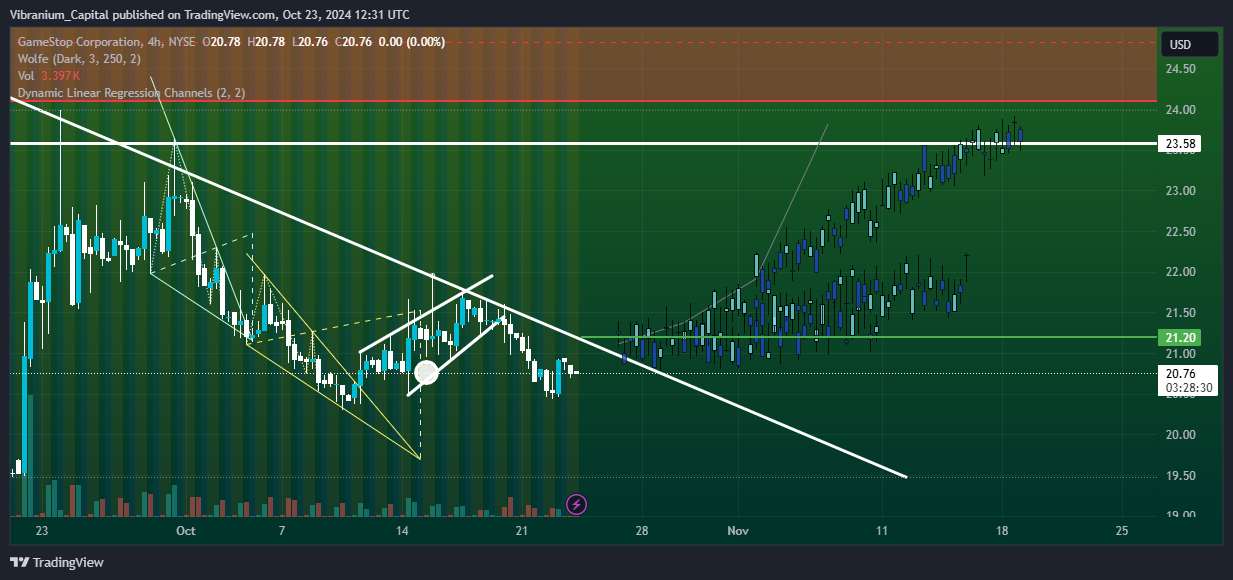Click the white circle marker on chart
Screen dimensions: 1233x580
pyautogui.click(x=427, y=373)
